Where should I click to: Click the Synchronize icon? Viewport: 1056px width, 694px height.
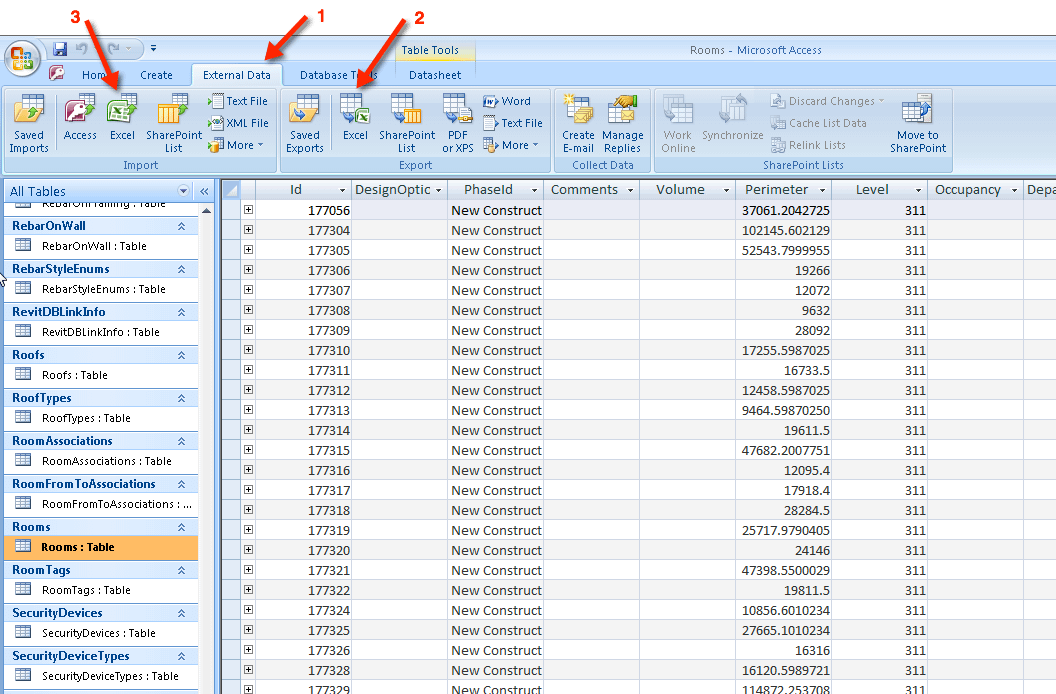click(x=733, y=108)
